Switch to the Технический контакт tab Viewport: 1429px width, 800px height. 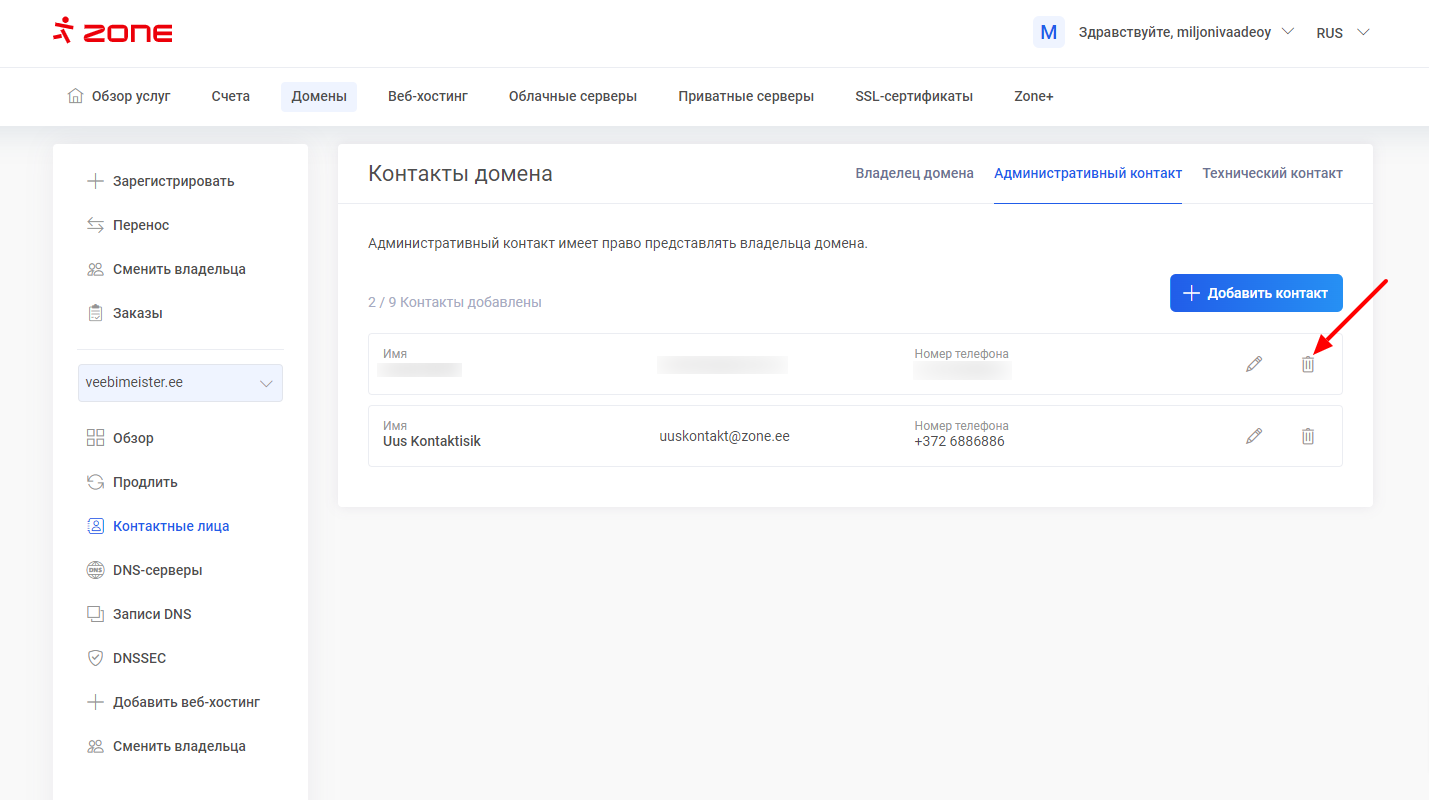[1272, 173]
